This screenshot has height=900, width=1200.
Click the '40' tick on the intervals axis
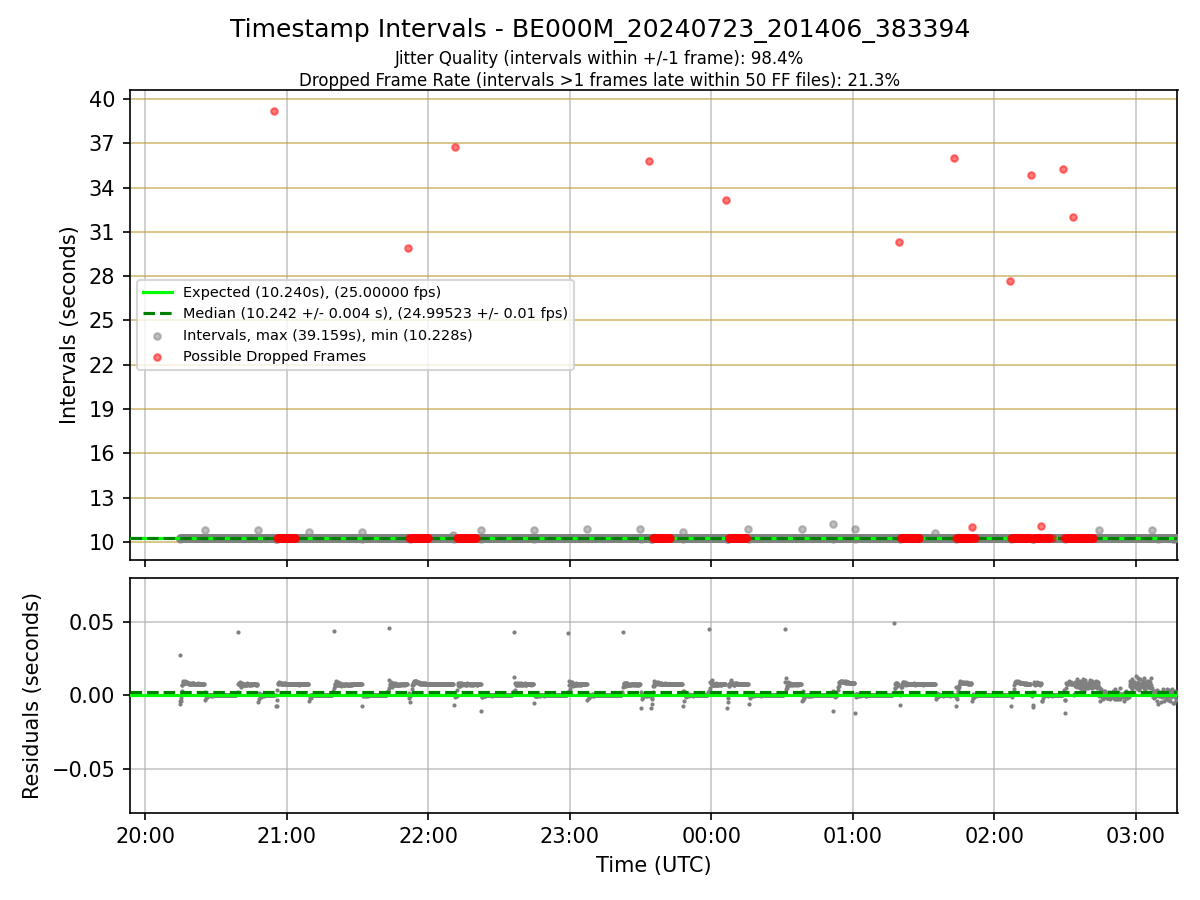(103, 99)
